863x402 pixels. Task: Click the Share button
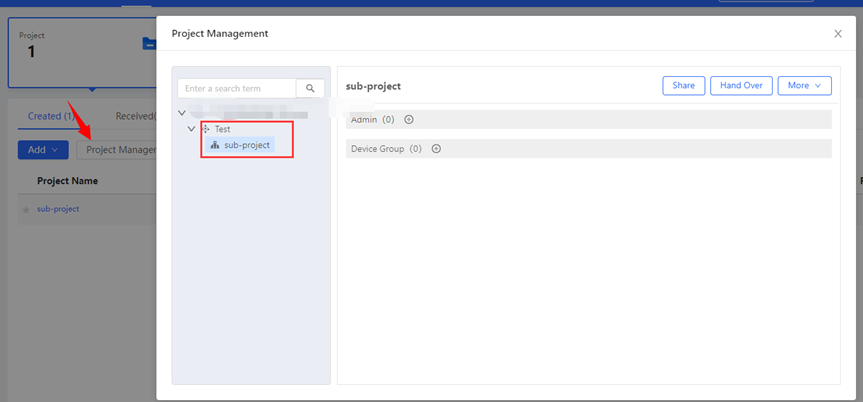[x=684, y=85]
